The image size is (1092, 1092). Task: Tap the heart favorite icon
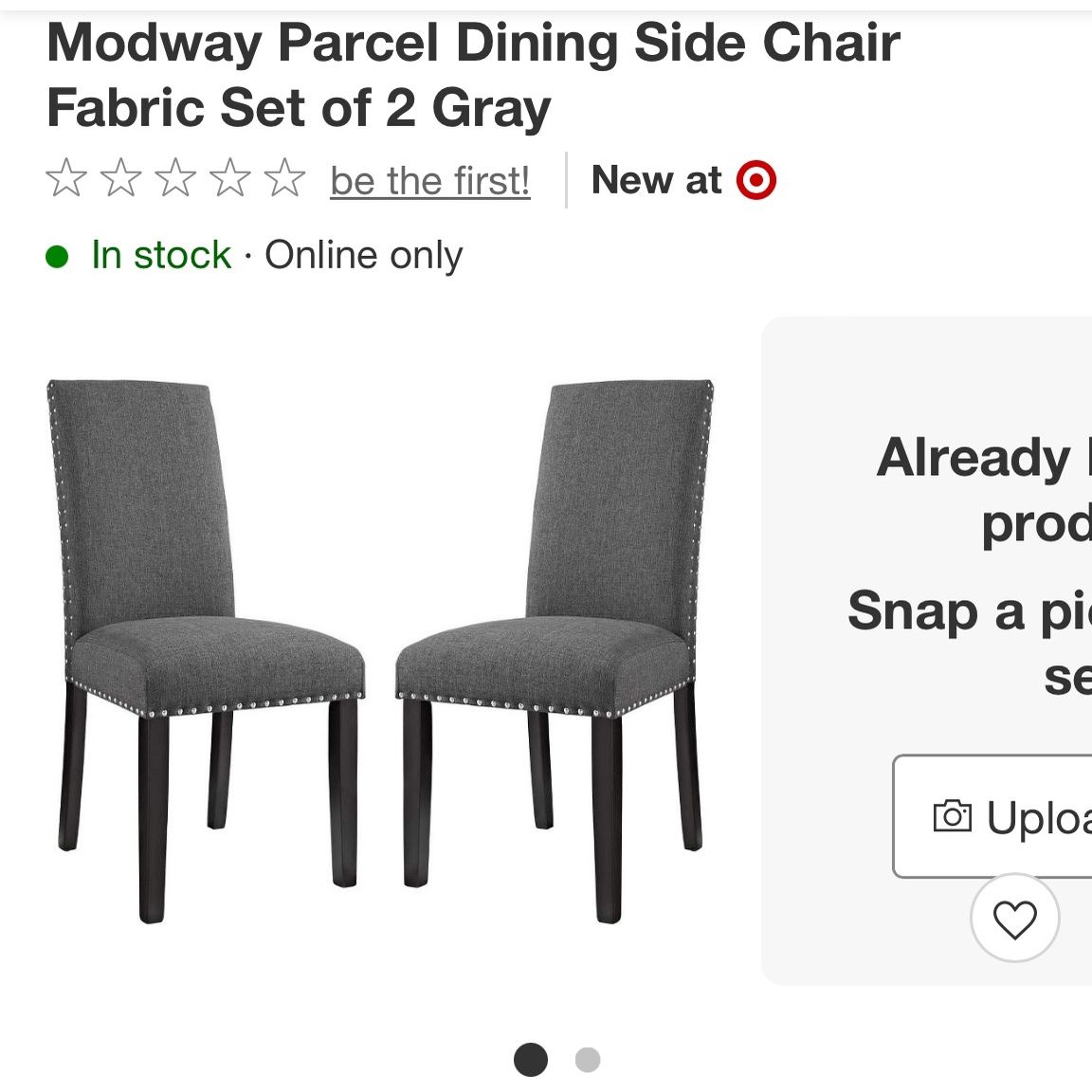pyautogui.click(x=1014, y=919)
